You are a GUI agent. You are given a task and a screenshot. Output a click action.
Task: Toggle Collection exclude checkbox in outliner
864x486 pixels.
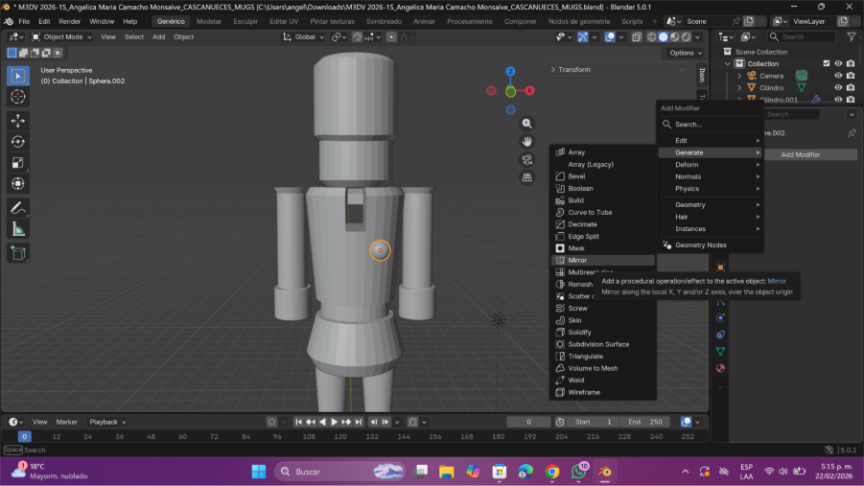click(826, 64)
